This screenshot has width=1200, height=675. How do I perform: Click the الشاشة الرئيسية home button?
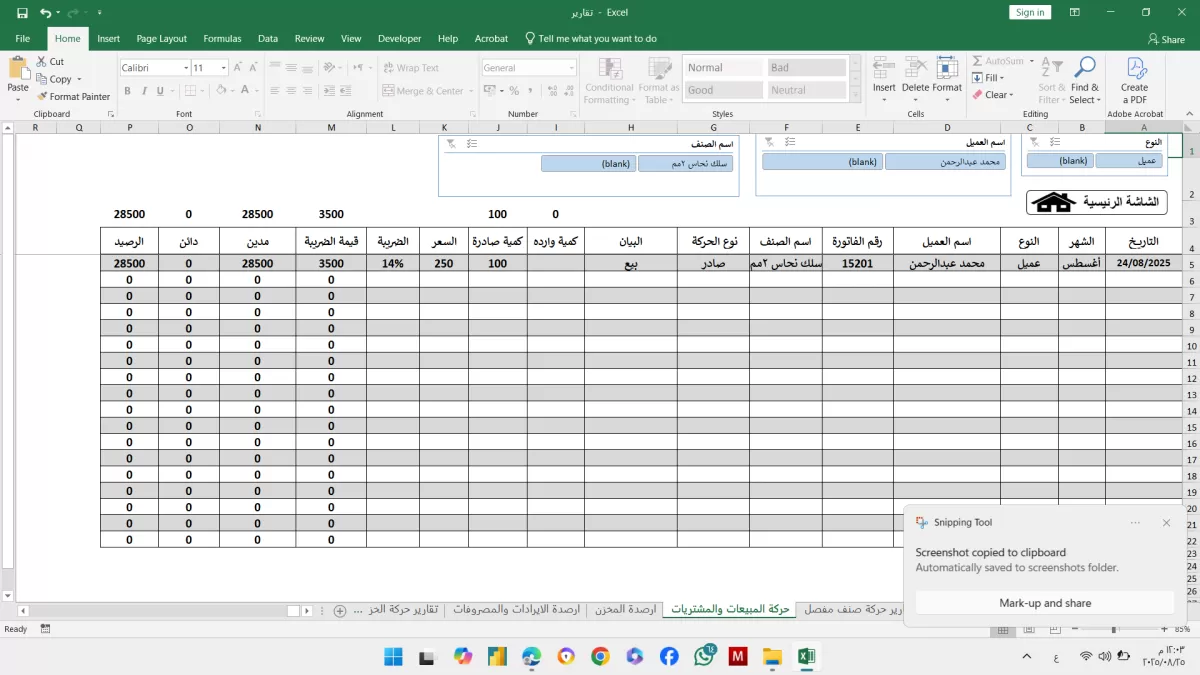(1096, 203)
